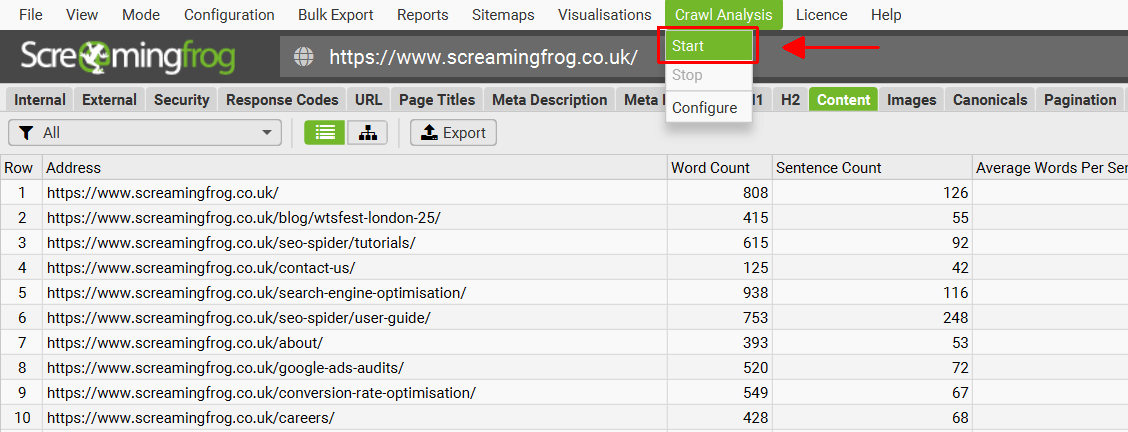1128x432 pixels.
Task: Sort by the Address column header
Action: (x=355, y=167)
